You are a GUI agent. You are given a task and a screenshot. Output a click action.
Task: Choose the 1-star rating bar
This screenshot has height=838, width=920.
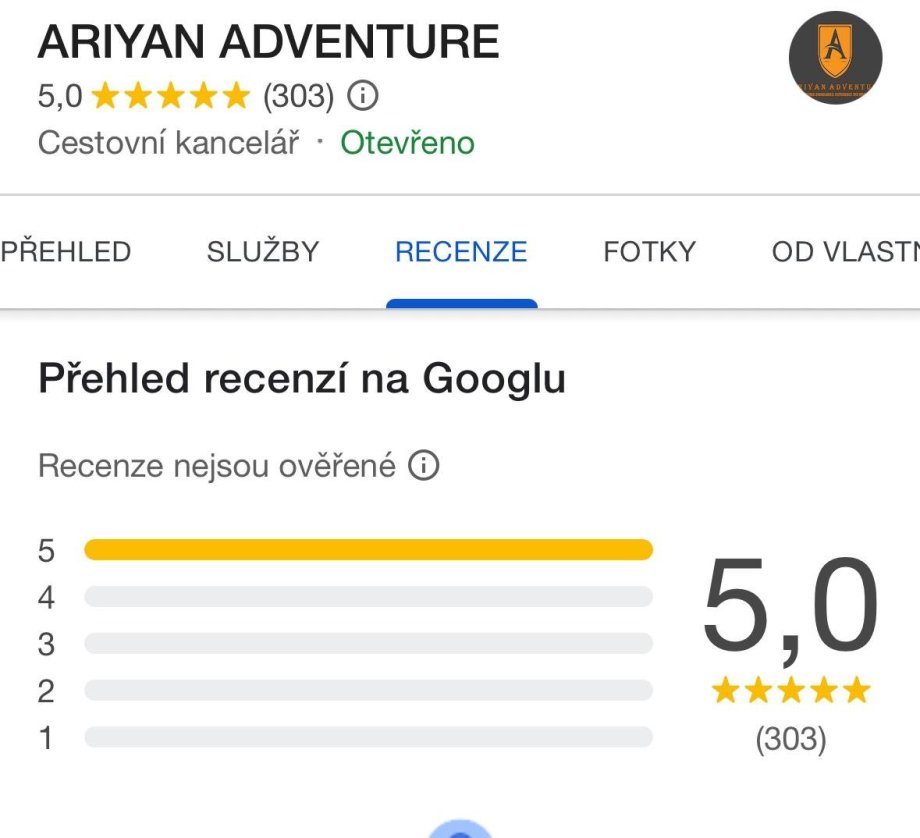click(x=368, y=738)
